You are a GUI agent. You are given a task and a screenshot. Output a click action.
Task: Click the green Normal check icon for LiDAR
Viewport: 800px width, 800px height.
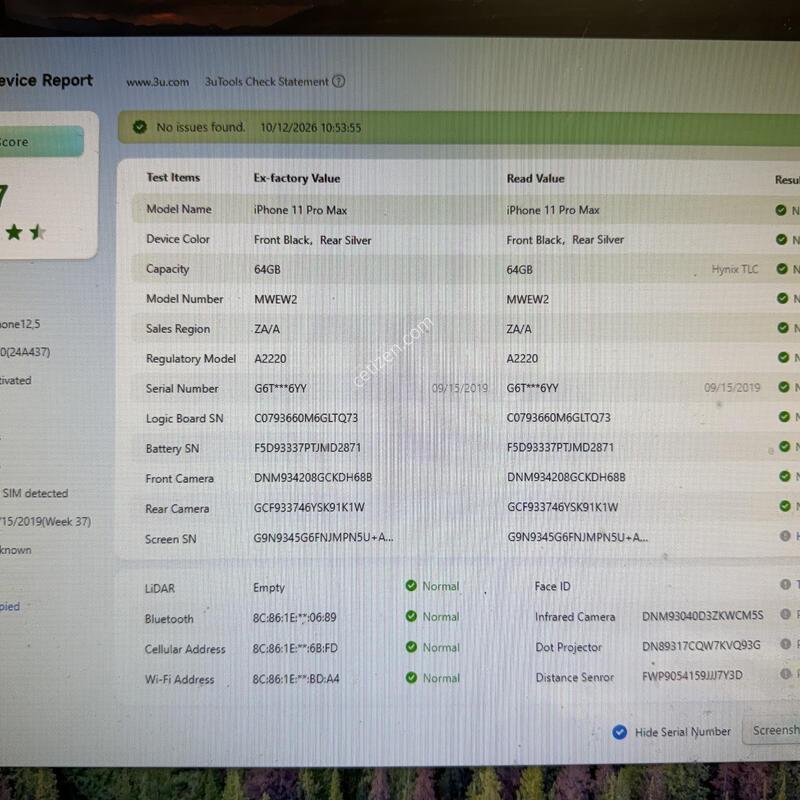[411, 585]
